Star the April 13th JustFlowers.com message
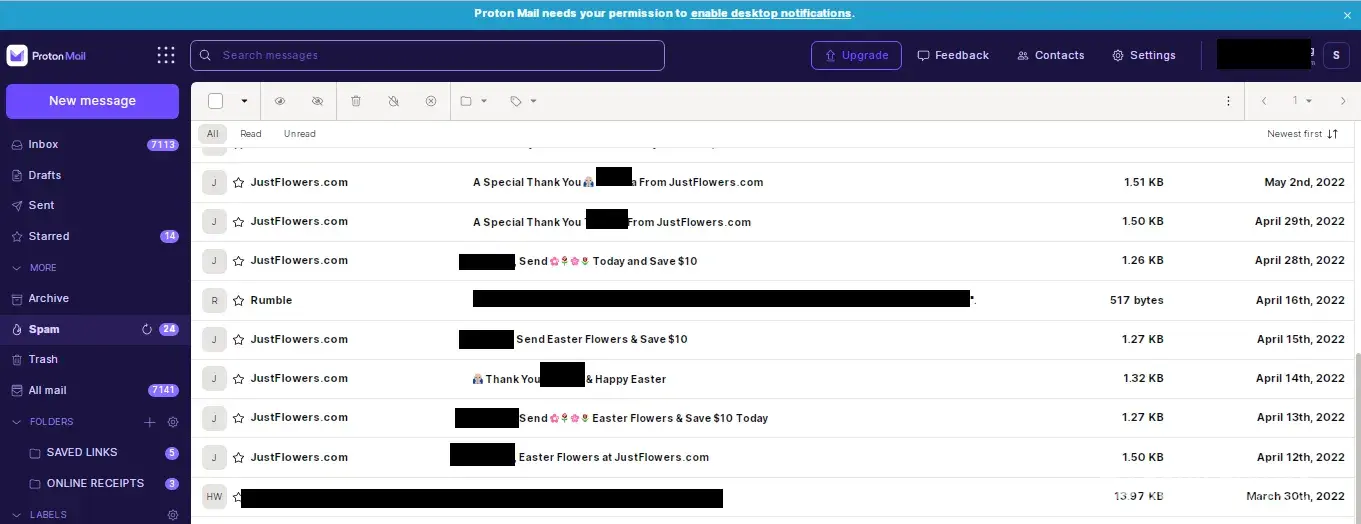This screenshot has width=1361, height=524. click(238, 418)
